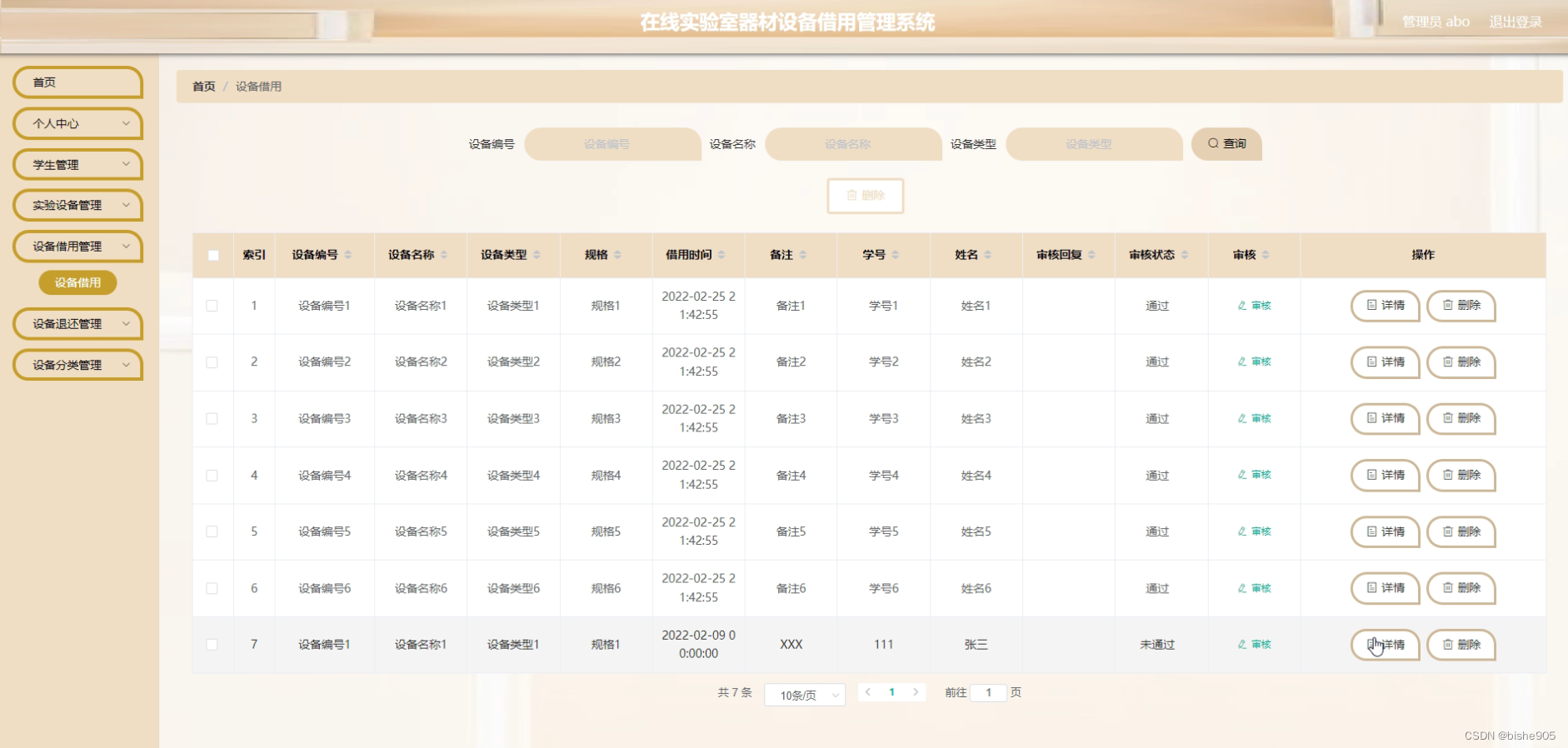Viewport: 1568px width, 748px height.
Task: Click the batch 删除 button above table
Action: click(x=866, y=196)
